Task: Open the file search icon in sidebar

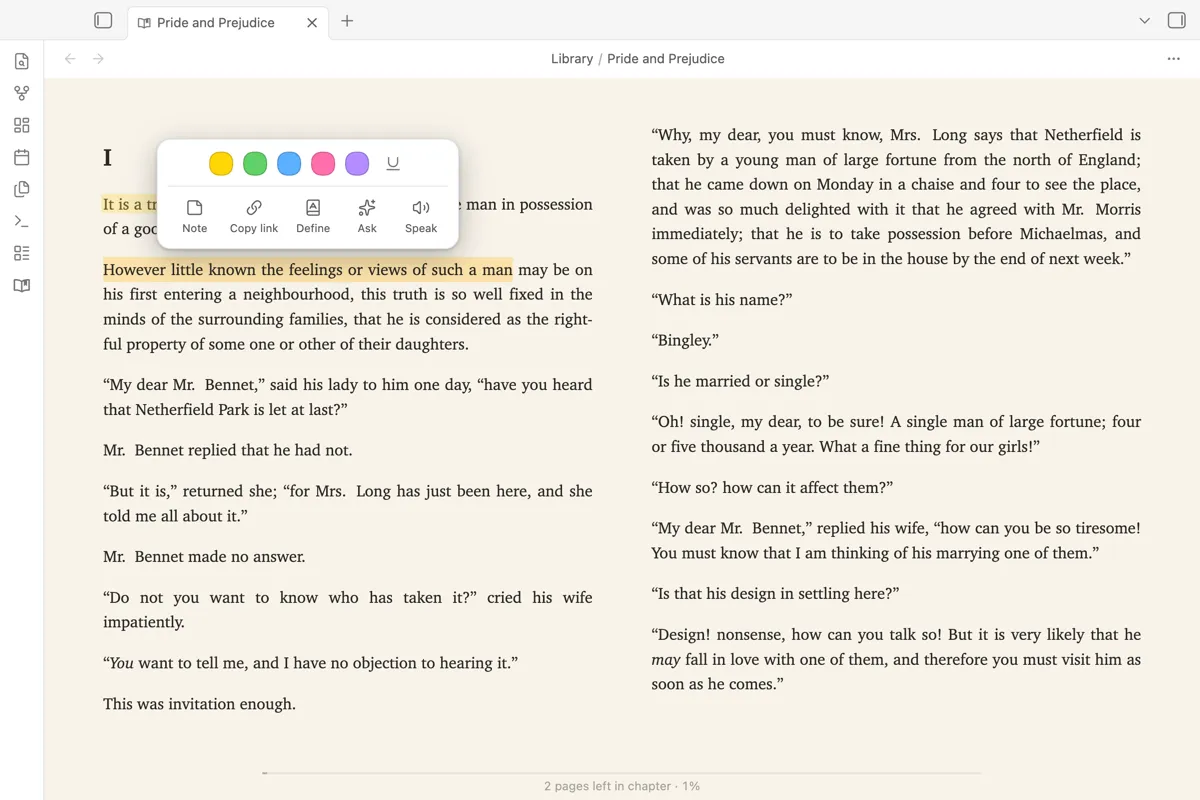Action: 22,62
